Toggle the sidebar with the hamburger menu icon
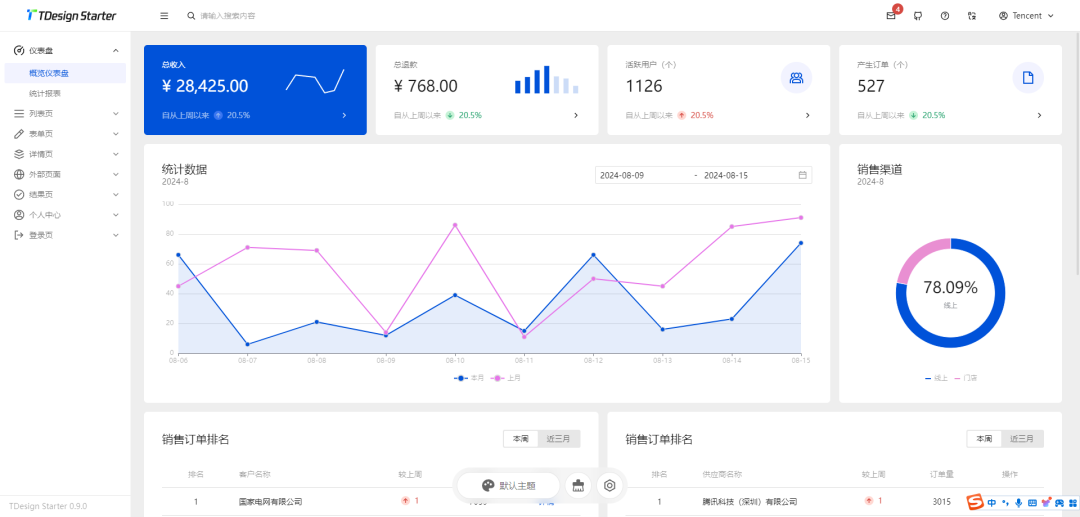The image size is (1080, 517). click(x=164, y=16)
